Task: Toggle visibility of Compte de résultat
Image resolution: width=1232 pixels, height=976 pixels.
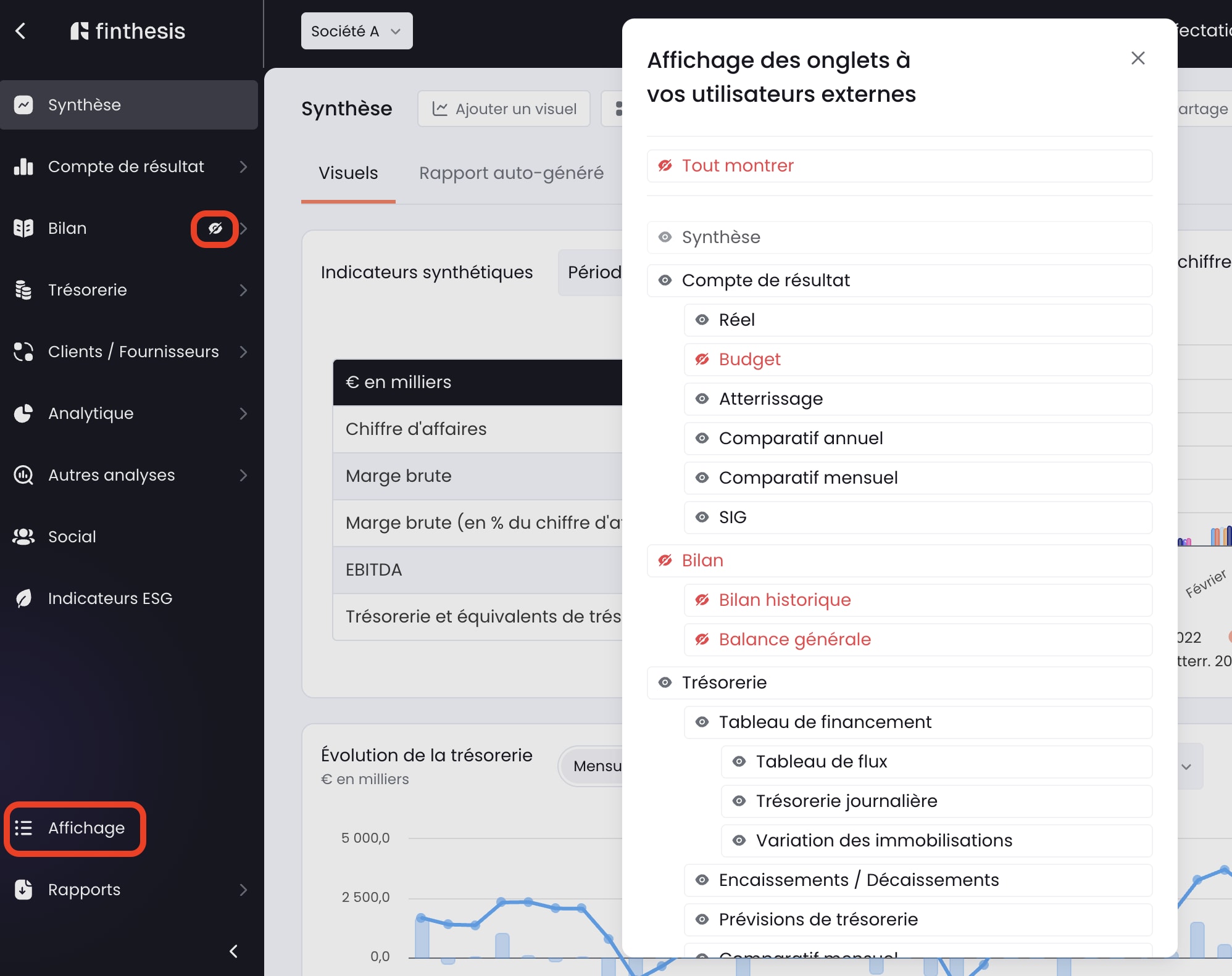Action: pyautogui.click(x=665, y=280)
